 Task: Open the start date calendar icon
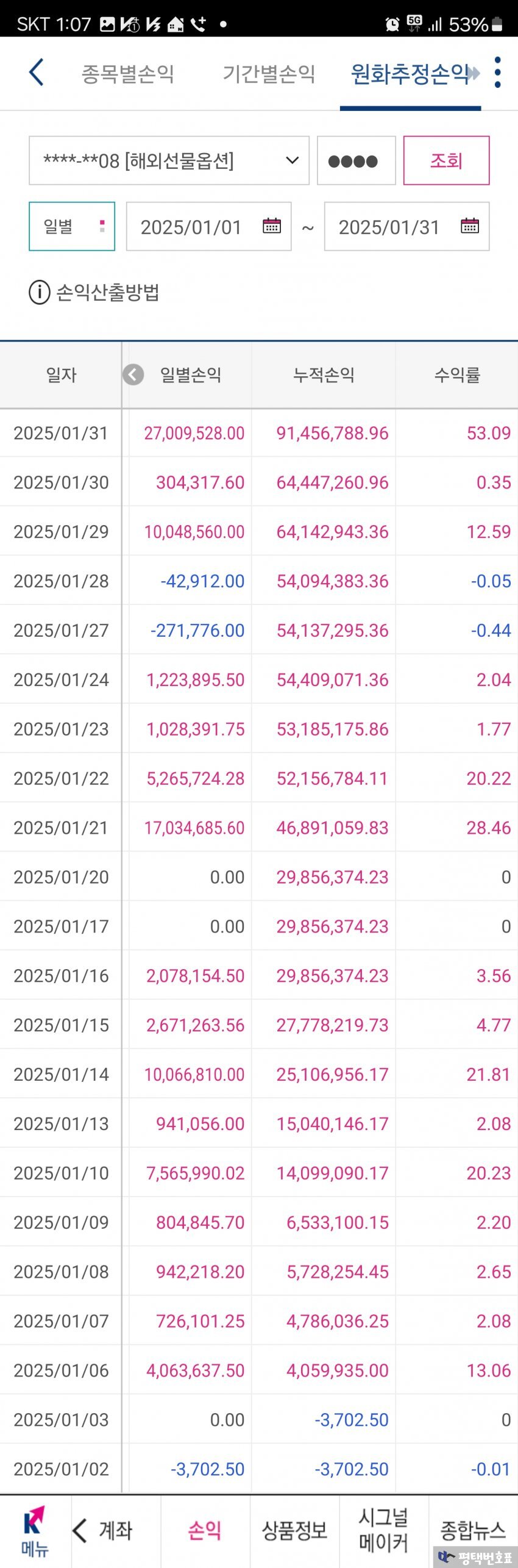click(272, 226)
